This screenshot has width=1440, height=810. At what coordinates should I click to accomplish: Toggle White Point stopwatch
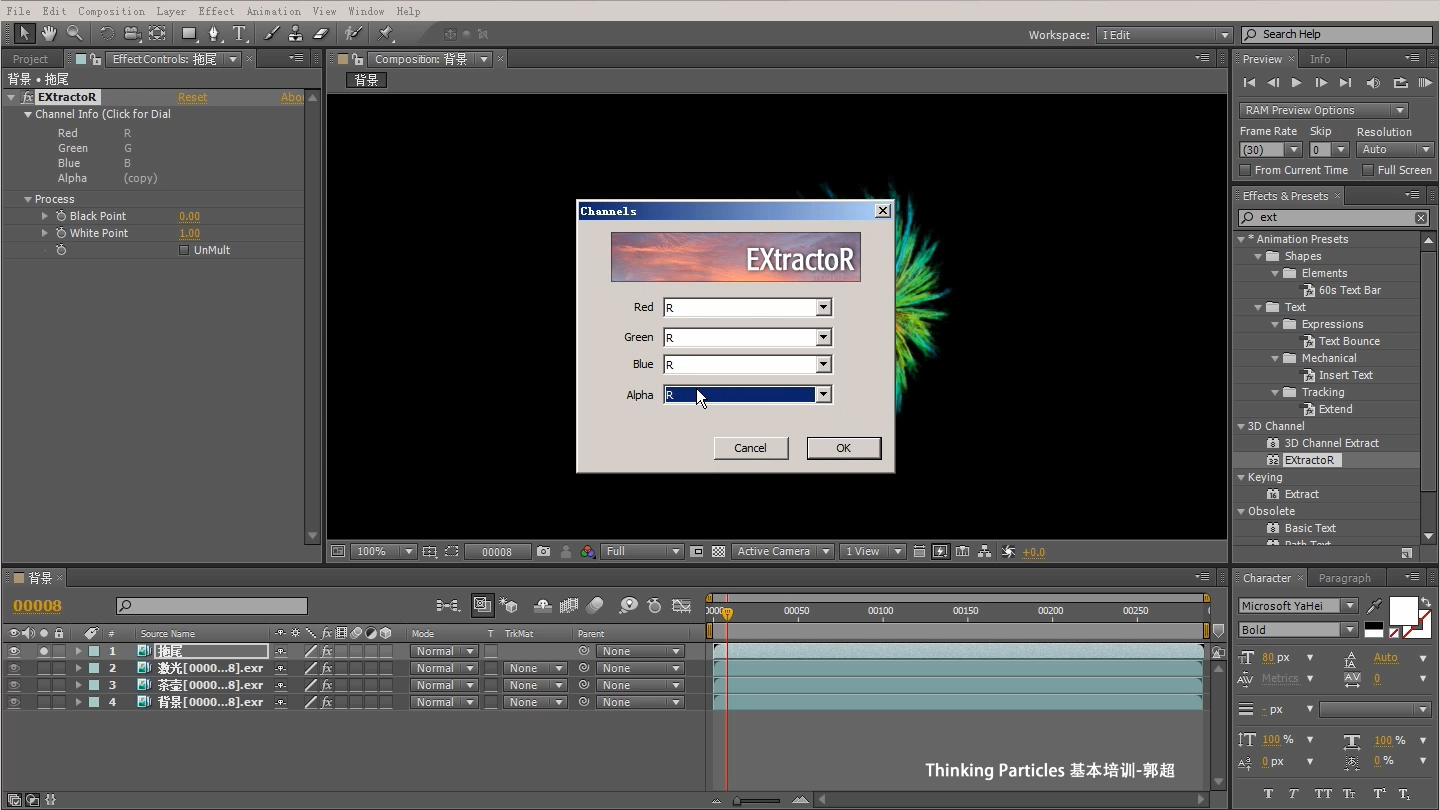(x=61, y=233)
